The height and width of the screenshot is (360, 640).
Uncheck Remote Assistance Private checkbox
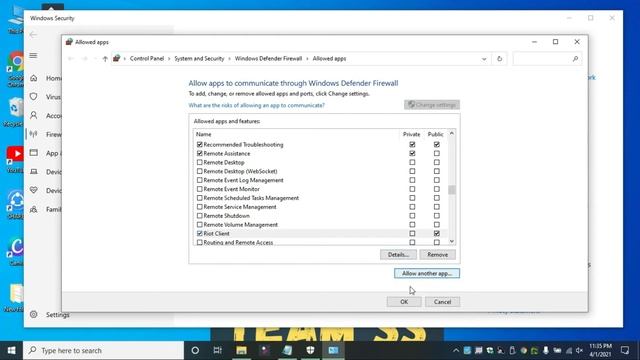pos(412,153)
